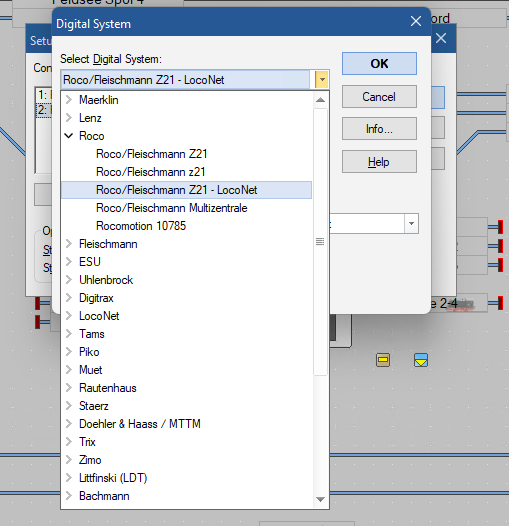Close the Setup window behind
509x526 pixels.
click(x=441, y=38)
